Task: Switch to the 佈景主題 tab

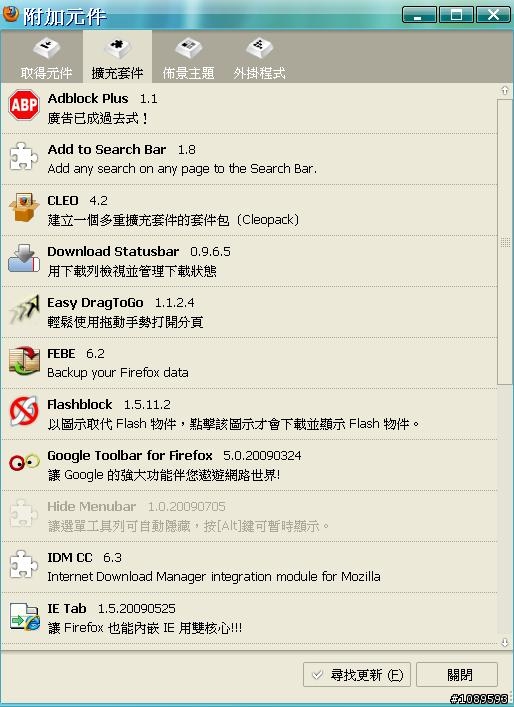Action: [x=188, y=59]
